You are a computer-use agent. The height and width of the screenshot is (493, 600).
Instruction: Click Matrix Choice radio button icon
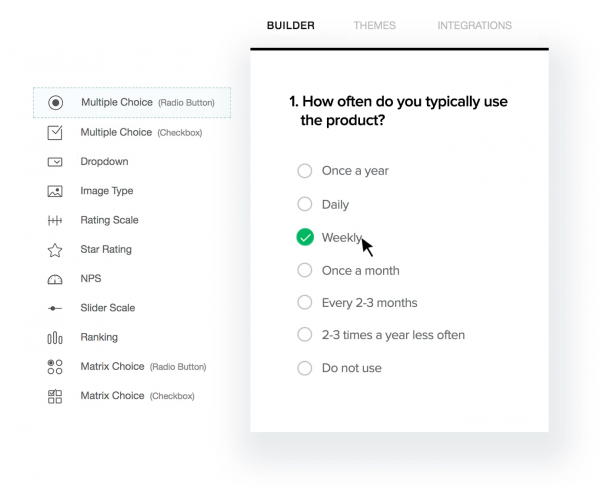pos(56,367)
